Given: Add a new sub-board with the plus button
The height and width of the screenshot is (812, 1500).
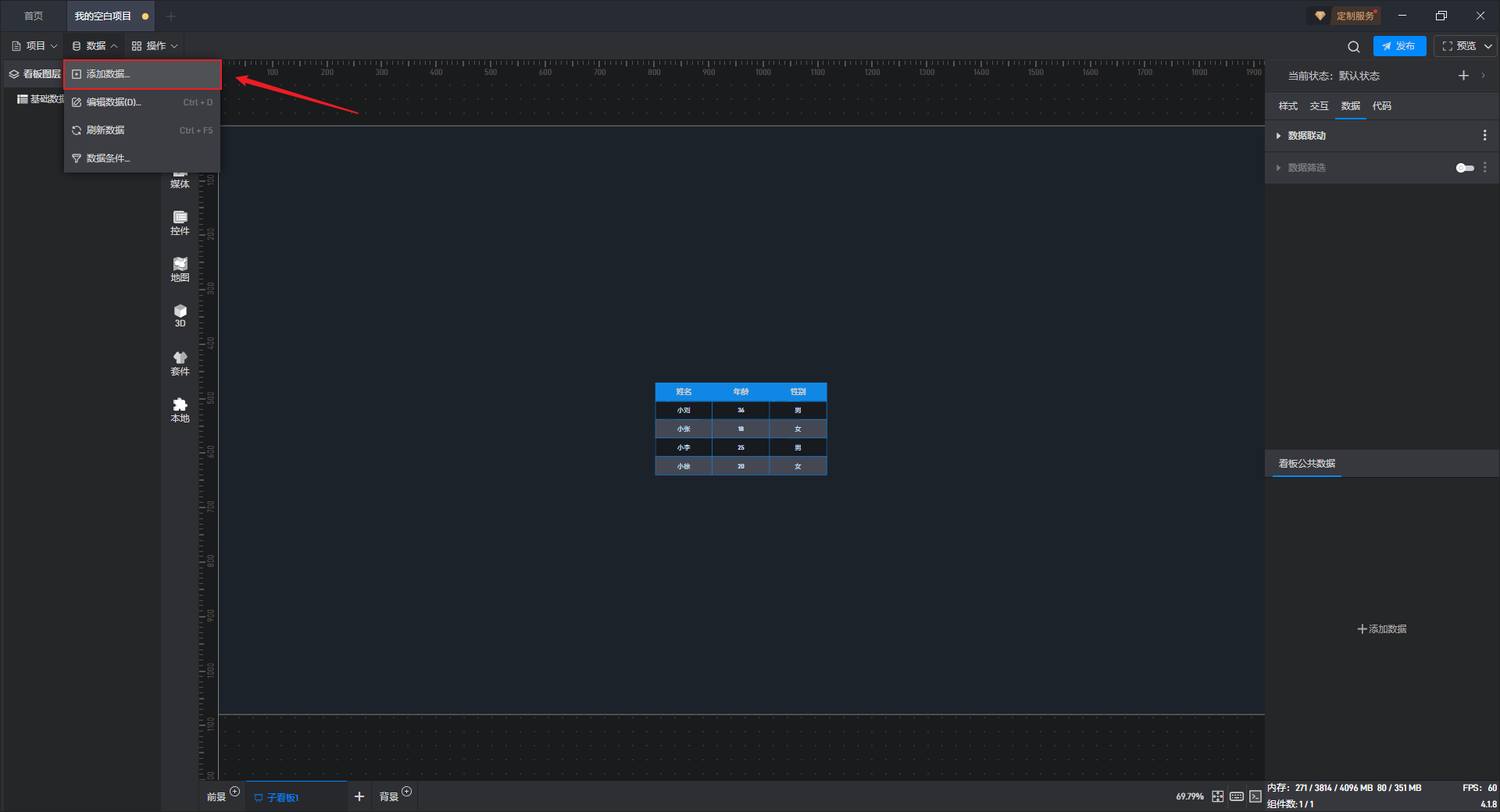Looking at the screenshot, I should pyautogui.click(x=359, y=796).
